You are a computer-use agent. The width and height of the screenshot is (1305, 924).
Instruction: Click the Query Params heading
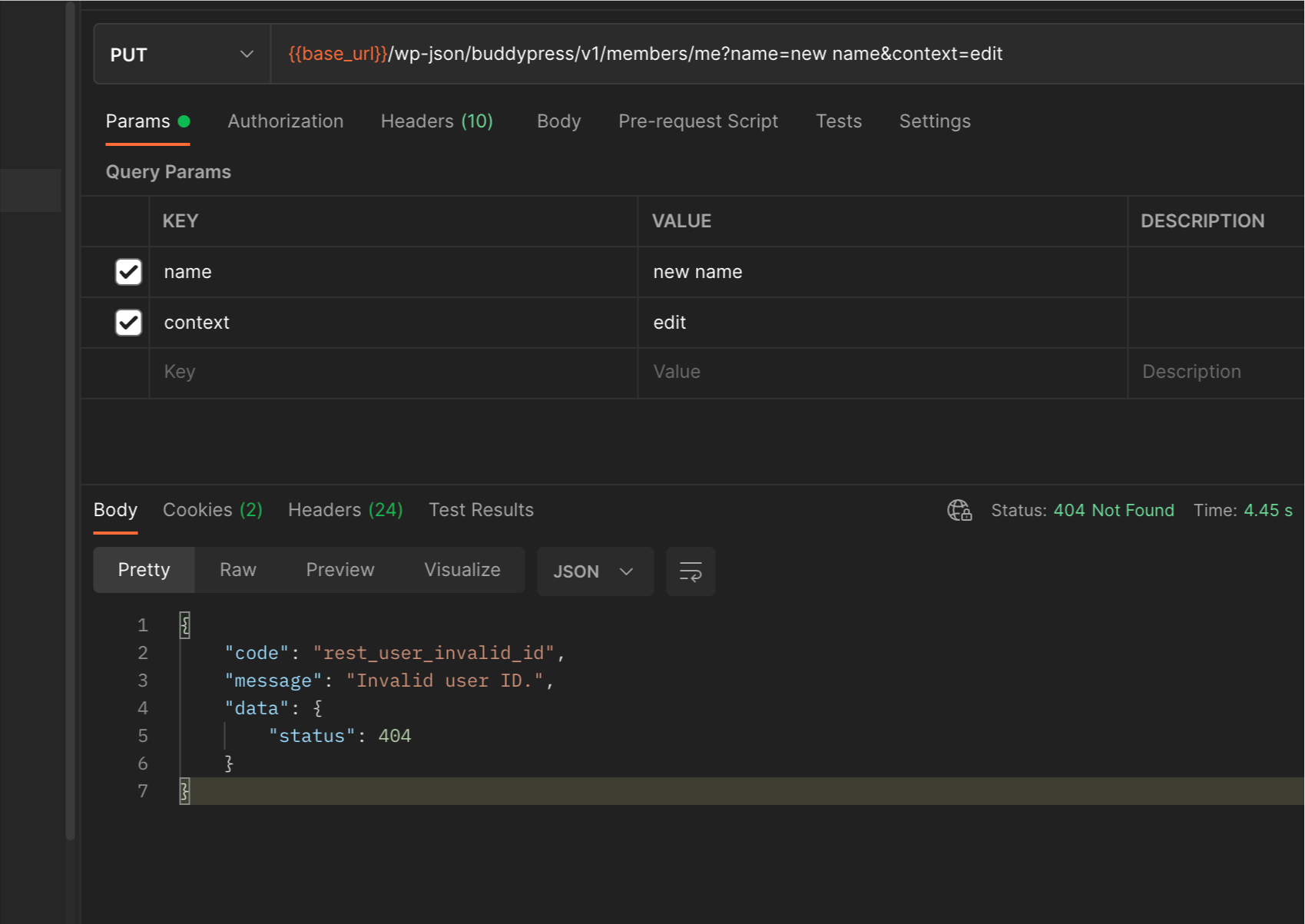tap(168, 172)
